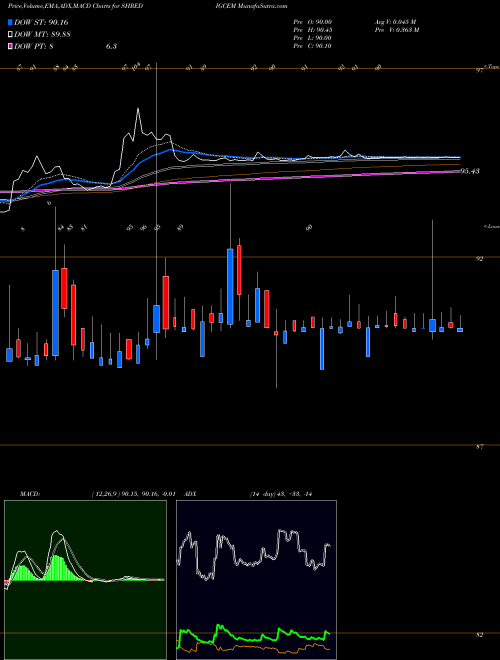
Task: Click the orange -DI line in ADX panel
Action: click(253, 647)
